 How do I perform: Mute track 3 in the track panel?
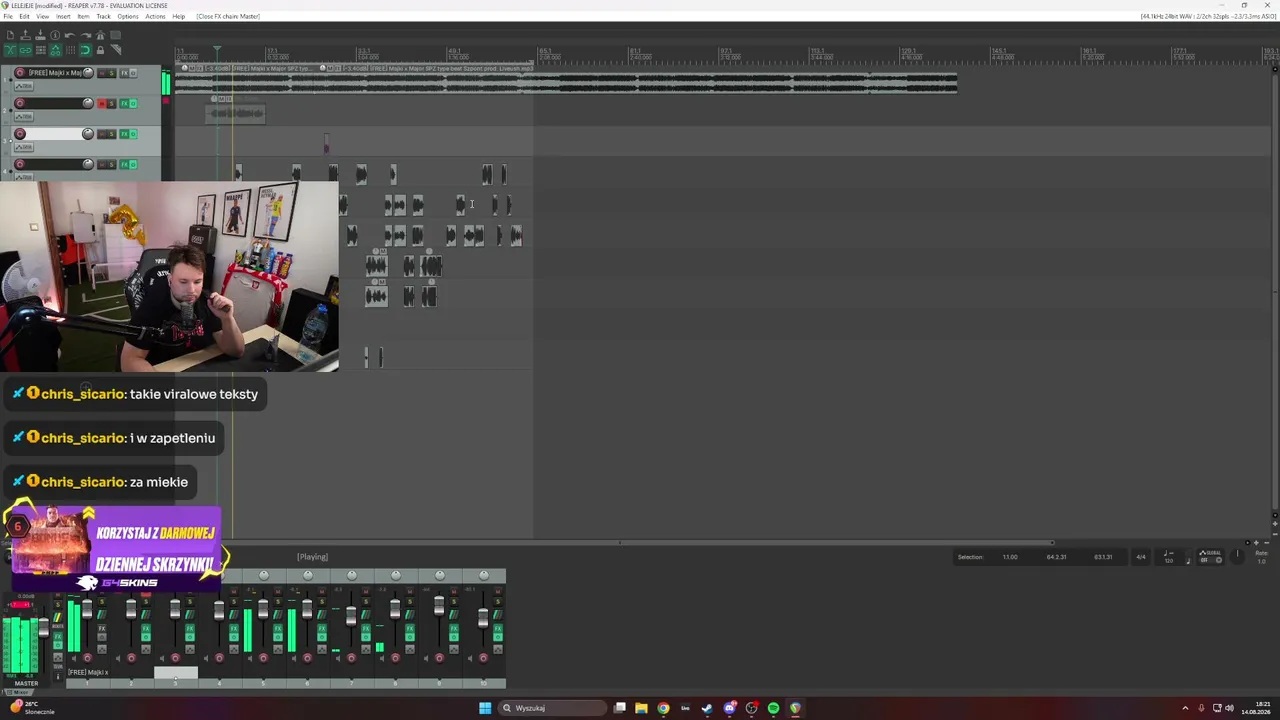click(x=101, y=134)
